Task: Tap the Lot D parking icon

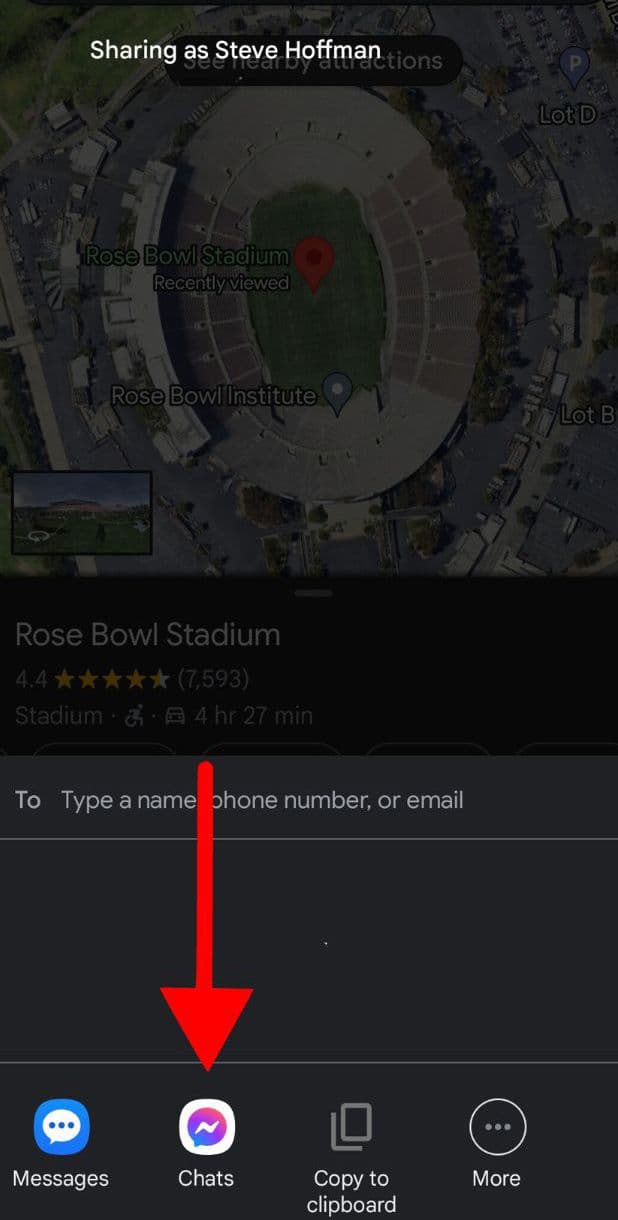Action: [x=574, y=68]
